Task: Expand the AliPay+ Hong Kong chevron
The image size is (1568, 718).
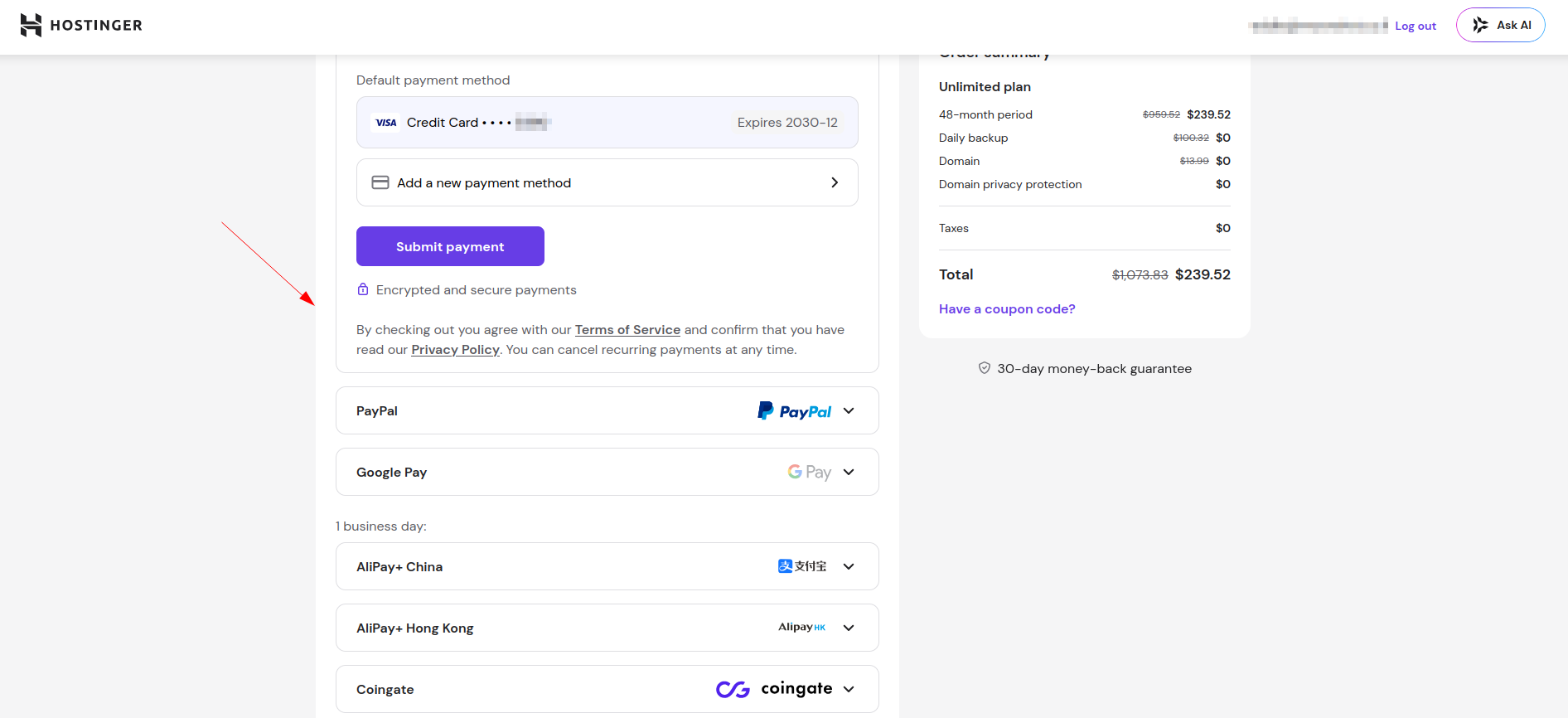Action: pyautogui.click(x=849, y=628)
